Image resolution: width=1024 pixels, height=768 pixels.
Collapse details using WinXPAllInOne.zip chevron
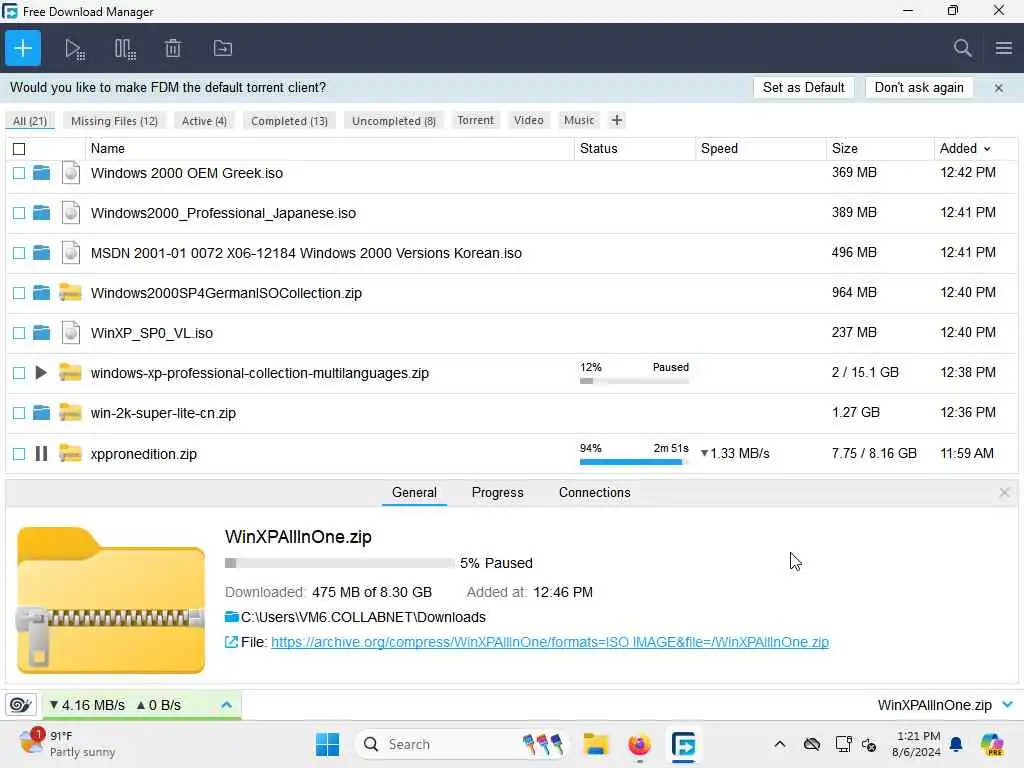[x=1007, y=705]
